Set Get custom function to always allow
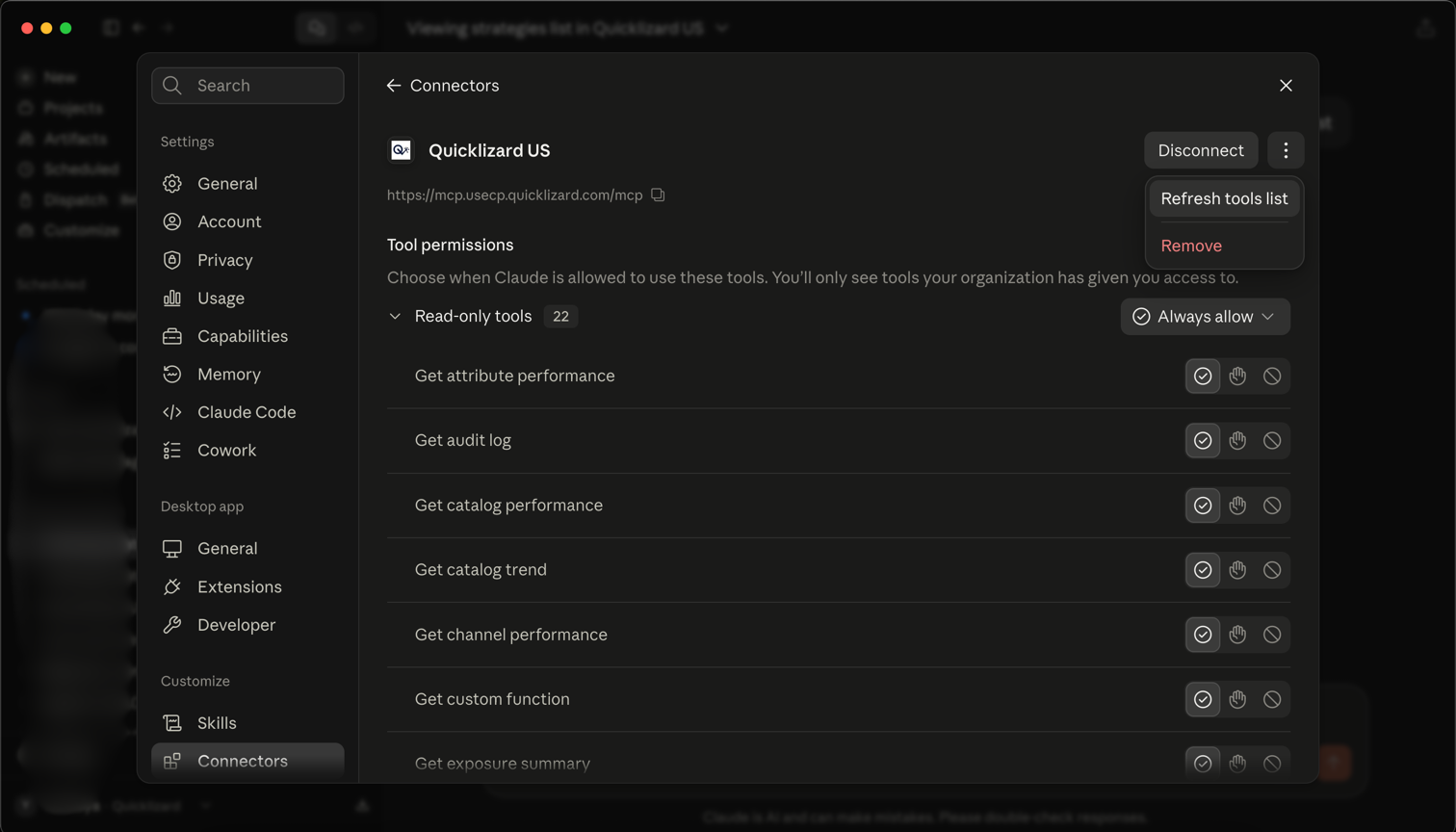 pos(1203,699)
